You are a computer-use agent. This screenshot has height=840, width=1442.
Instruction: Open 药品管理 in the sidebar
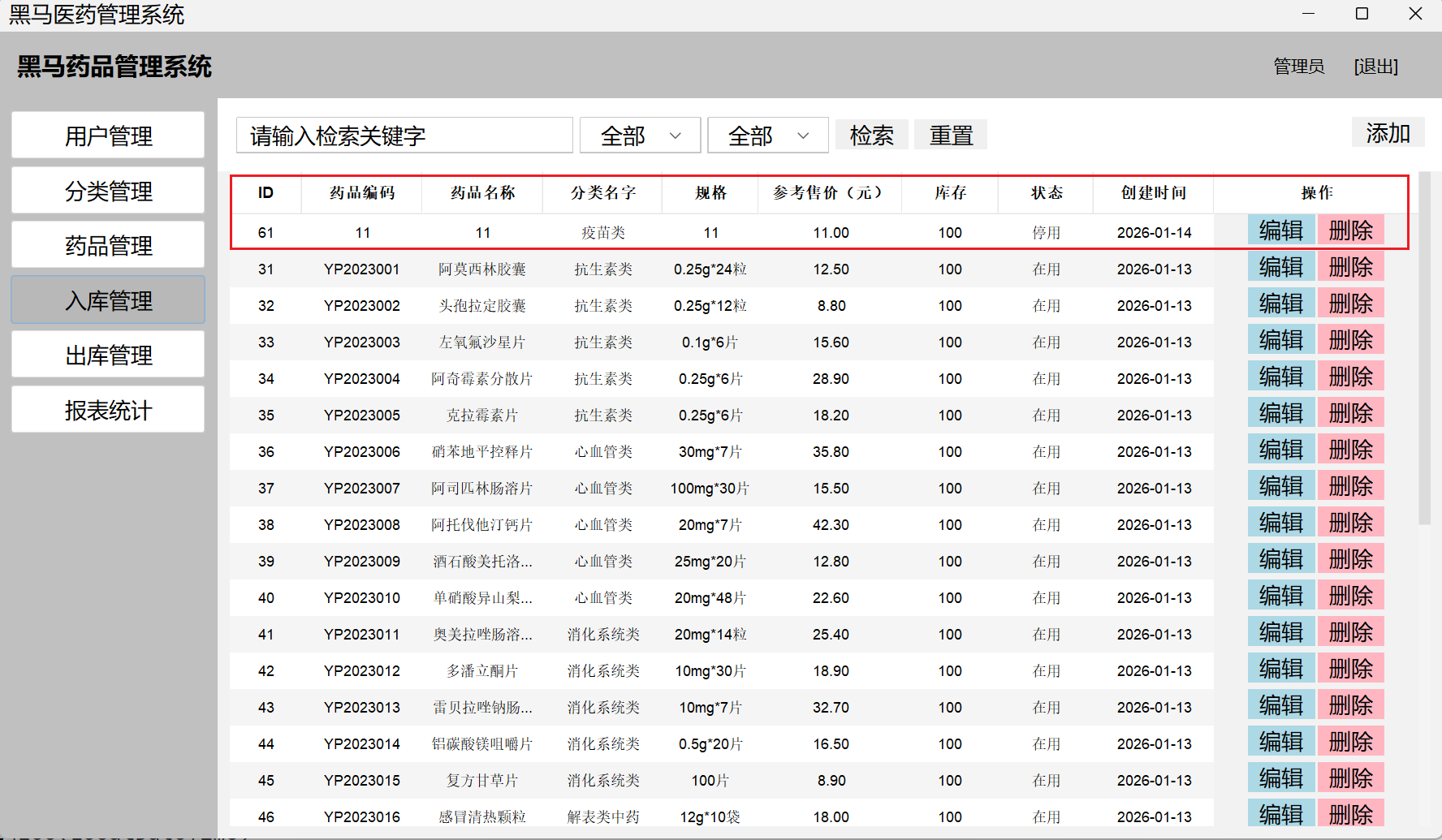[108, 245]
